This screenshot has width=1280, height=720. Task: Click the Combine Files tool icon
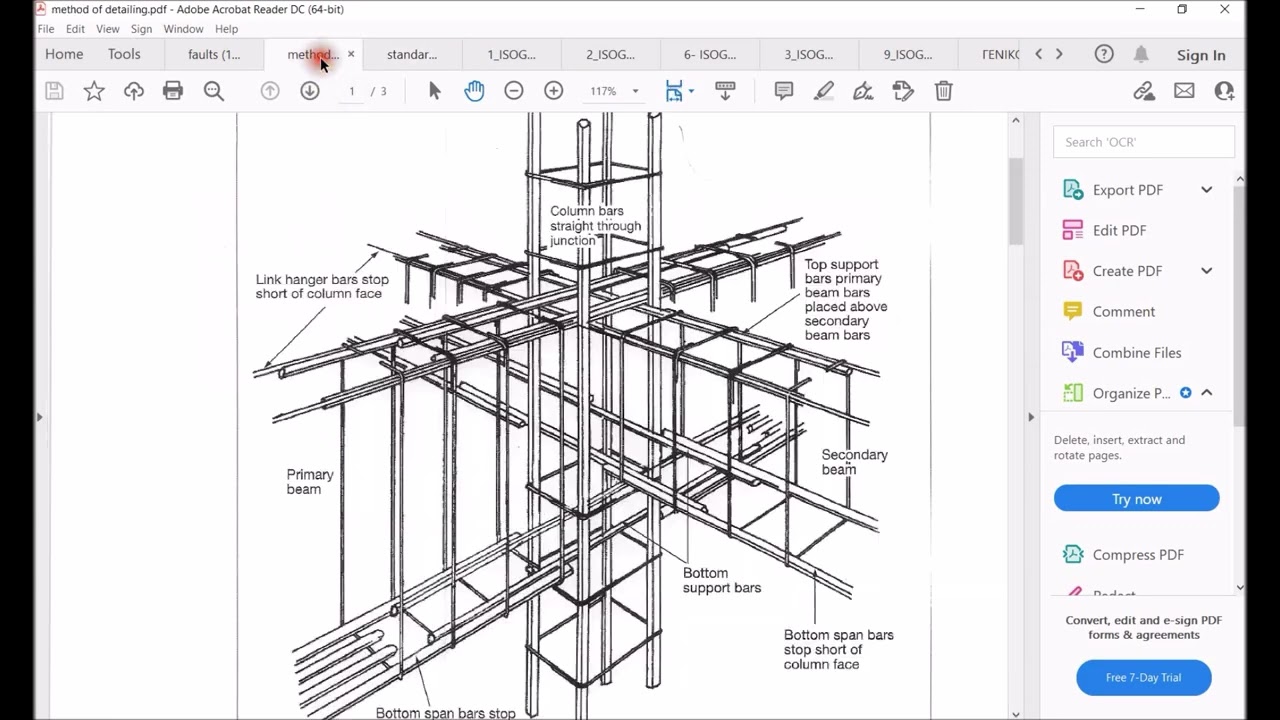point(1073,352)
